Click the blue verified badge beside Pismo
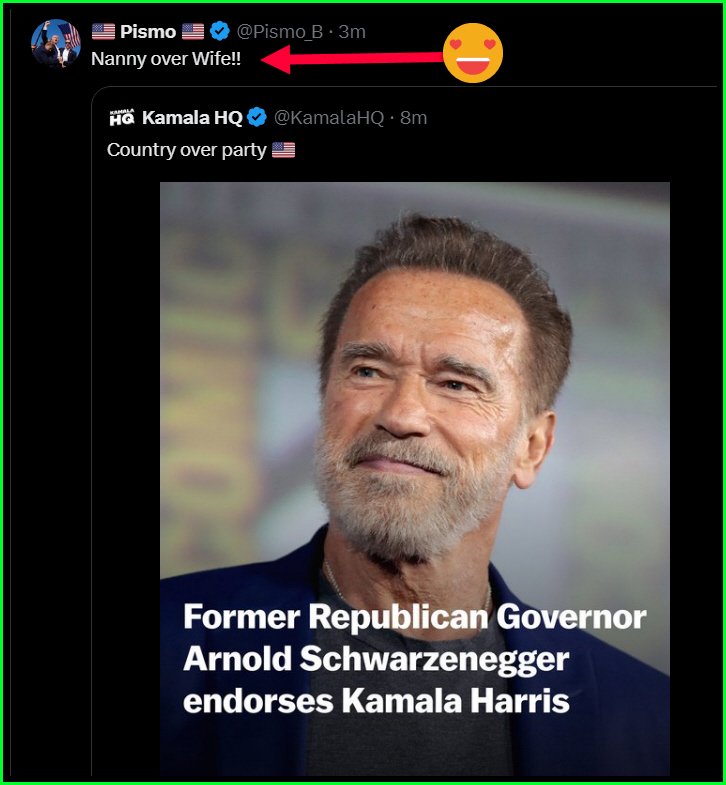 click(220, 32)
